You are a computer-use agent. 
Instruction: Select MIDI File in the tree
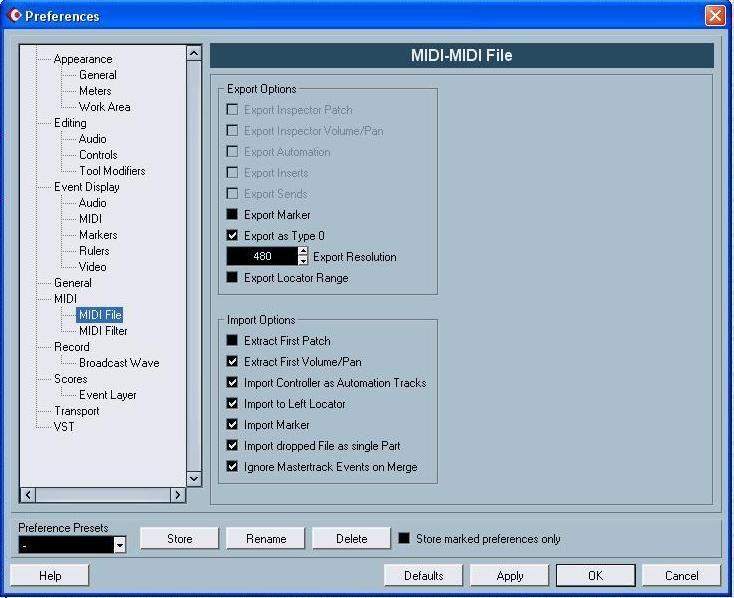[100, 315]
